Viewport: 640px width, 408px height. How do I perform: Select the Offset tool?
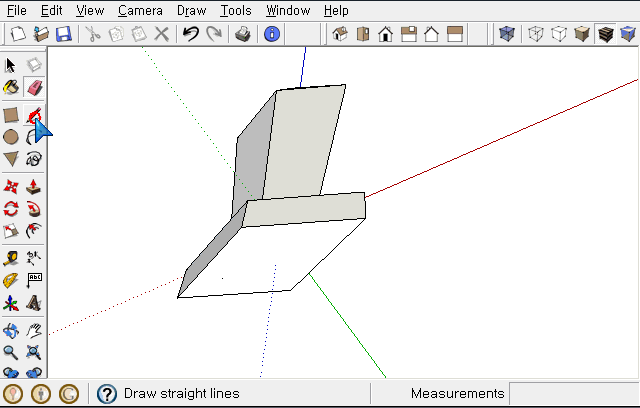(x=34, y=231)
